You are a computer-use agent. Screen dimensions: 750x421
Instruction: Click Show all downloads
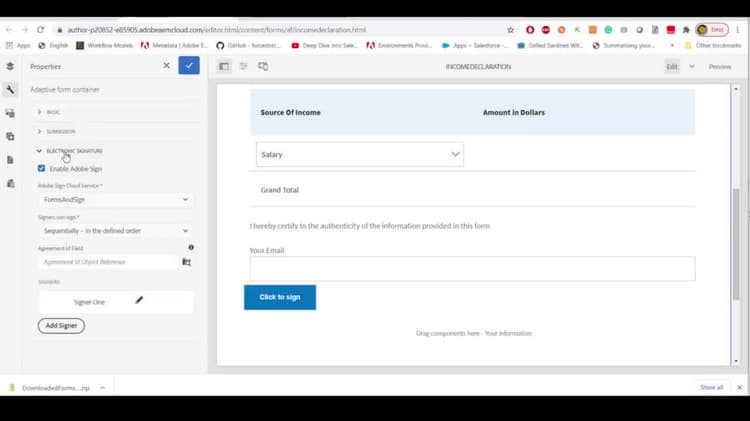point(712,388)
